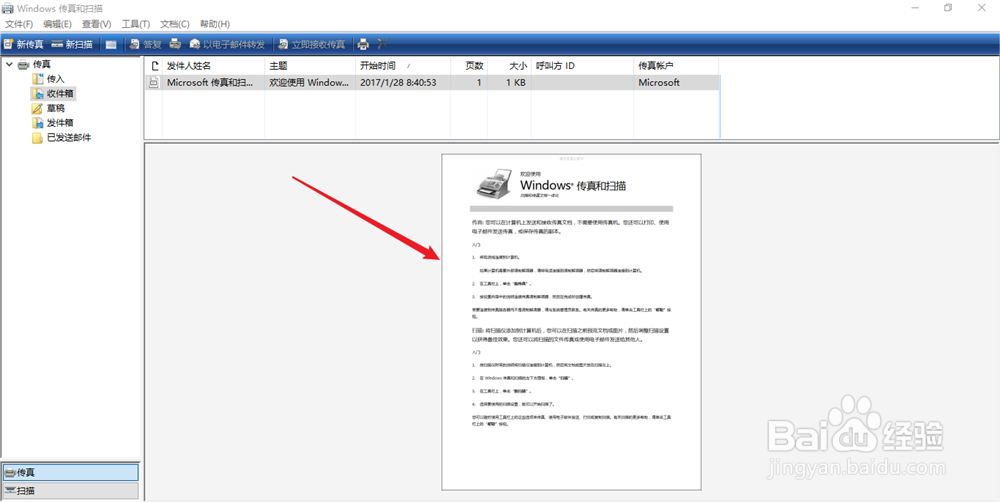Click 立即接收传真 (Receive fax now)
This screenshot has width=1000, height=502.
point(311,45)
